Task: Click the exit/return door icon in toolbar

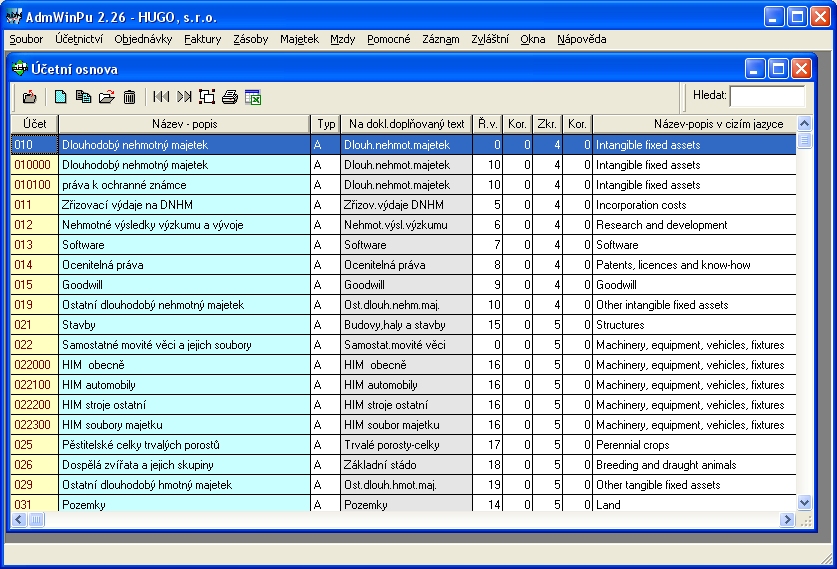Action: [x=29, y=97]
